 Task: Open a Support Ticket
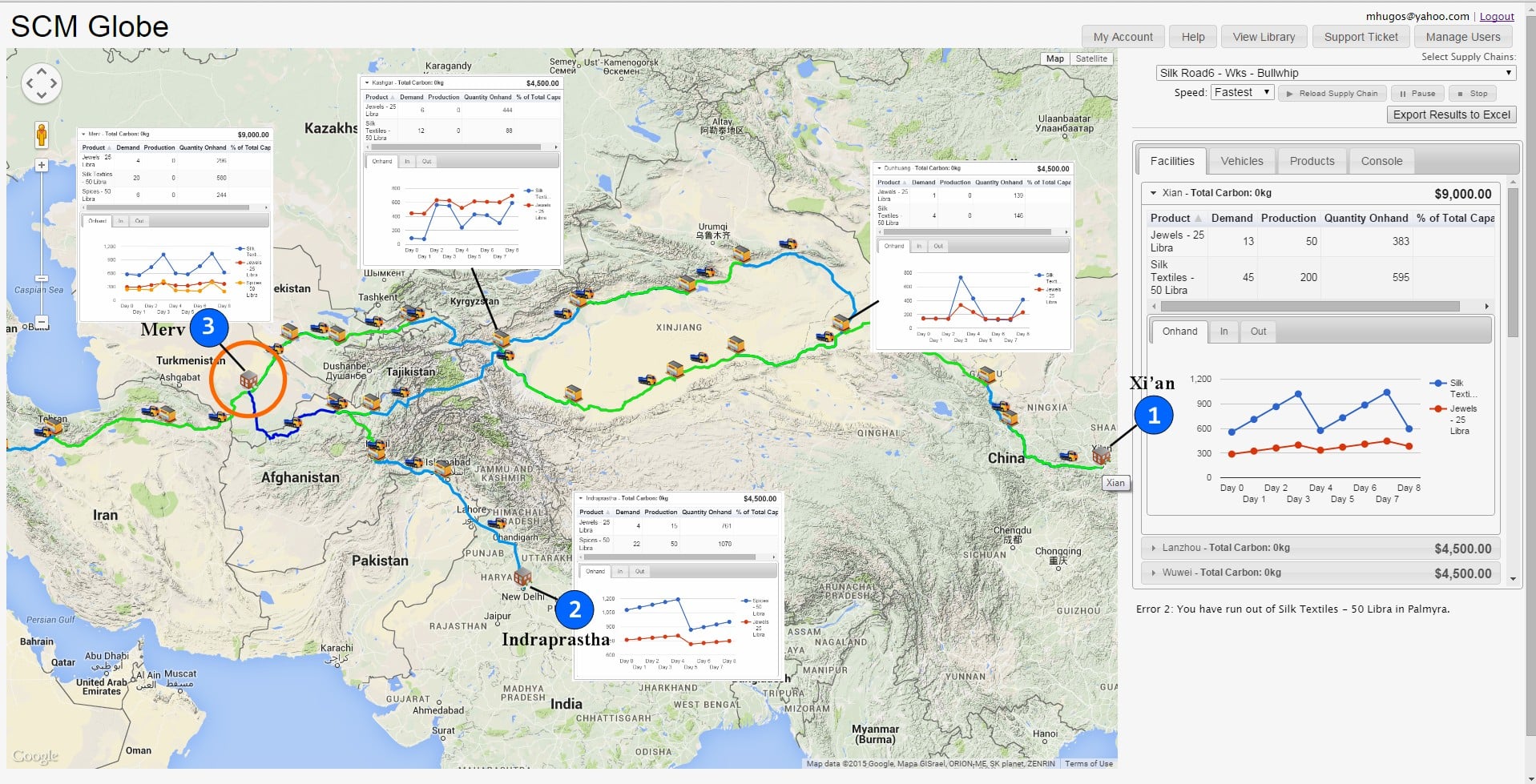pyautogui.click(x=1361, y=37)
